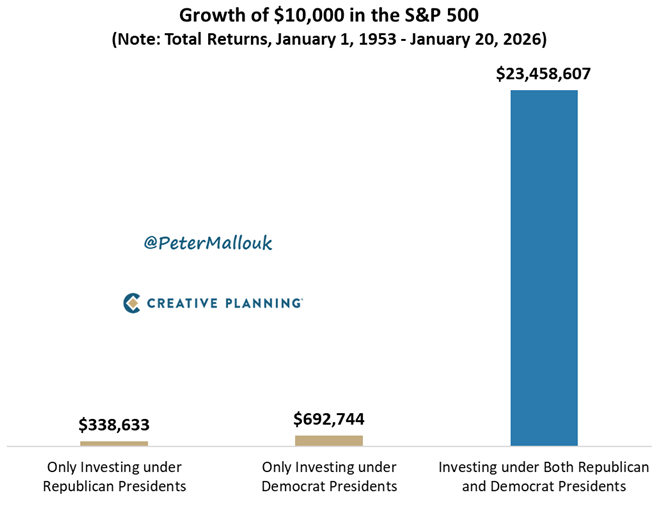Select 'Only Investing under Democrat Presidents' axis label
The width and height of the screenshot is (664, 507).
point(329,476)
